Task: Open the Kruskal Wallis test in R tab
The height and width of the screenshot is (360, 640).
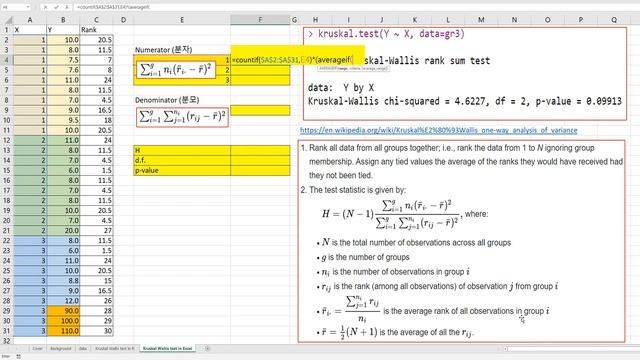Action: click(115, 349)
